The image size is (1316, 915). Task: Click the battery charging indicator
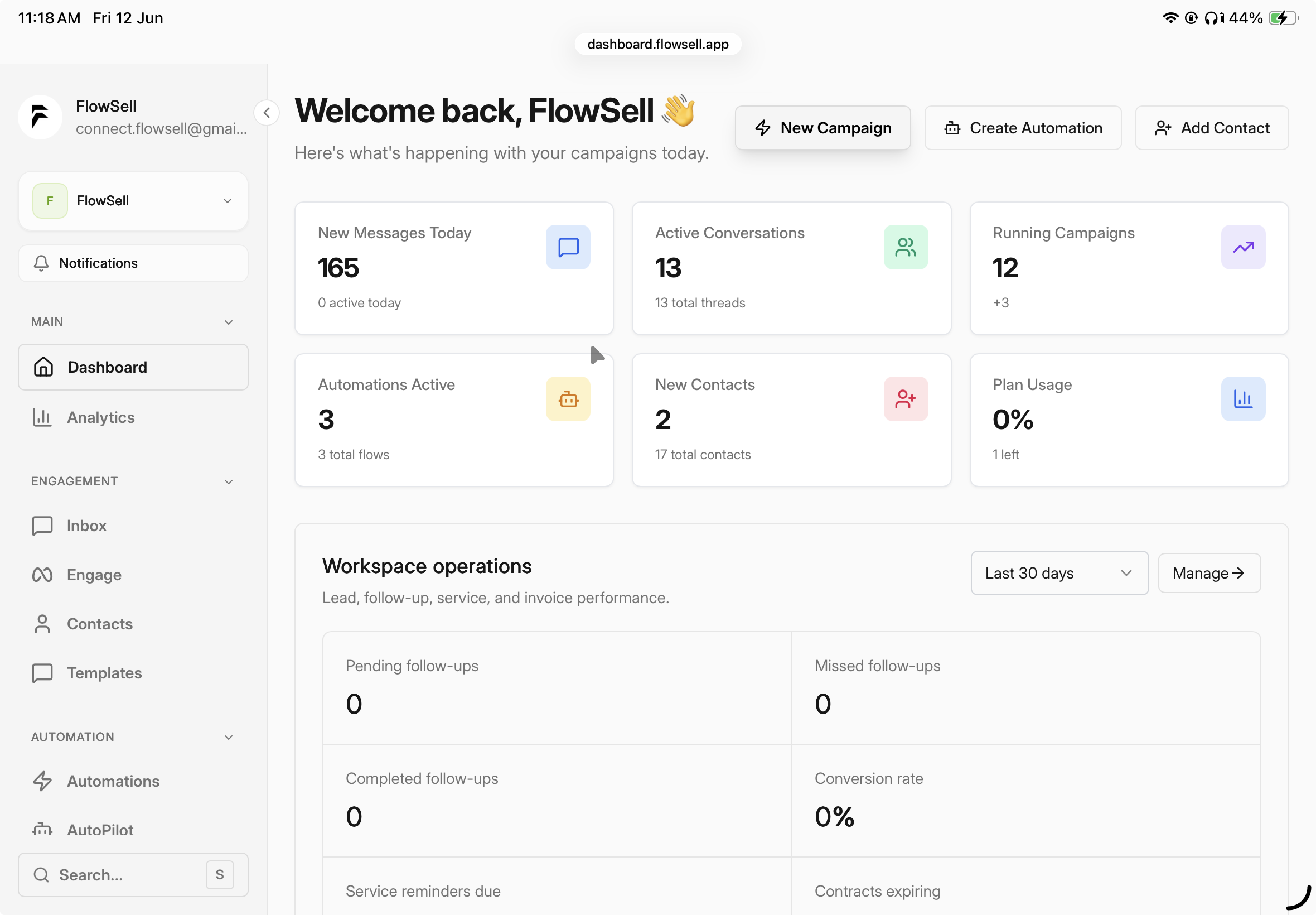[x=1283, y=18]
